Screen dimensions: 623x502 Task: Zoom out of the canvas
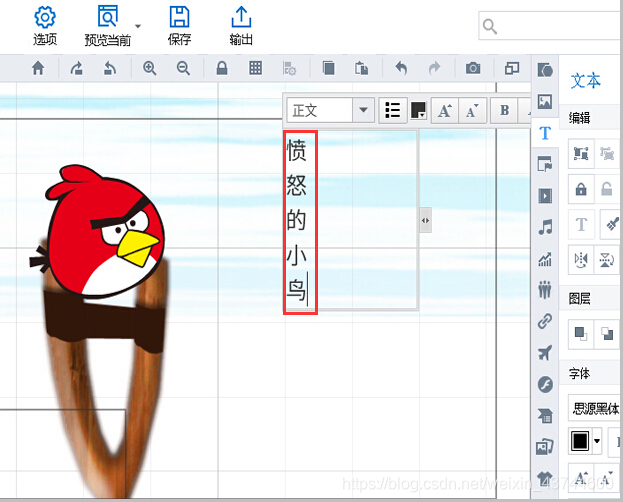[183, 68]
